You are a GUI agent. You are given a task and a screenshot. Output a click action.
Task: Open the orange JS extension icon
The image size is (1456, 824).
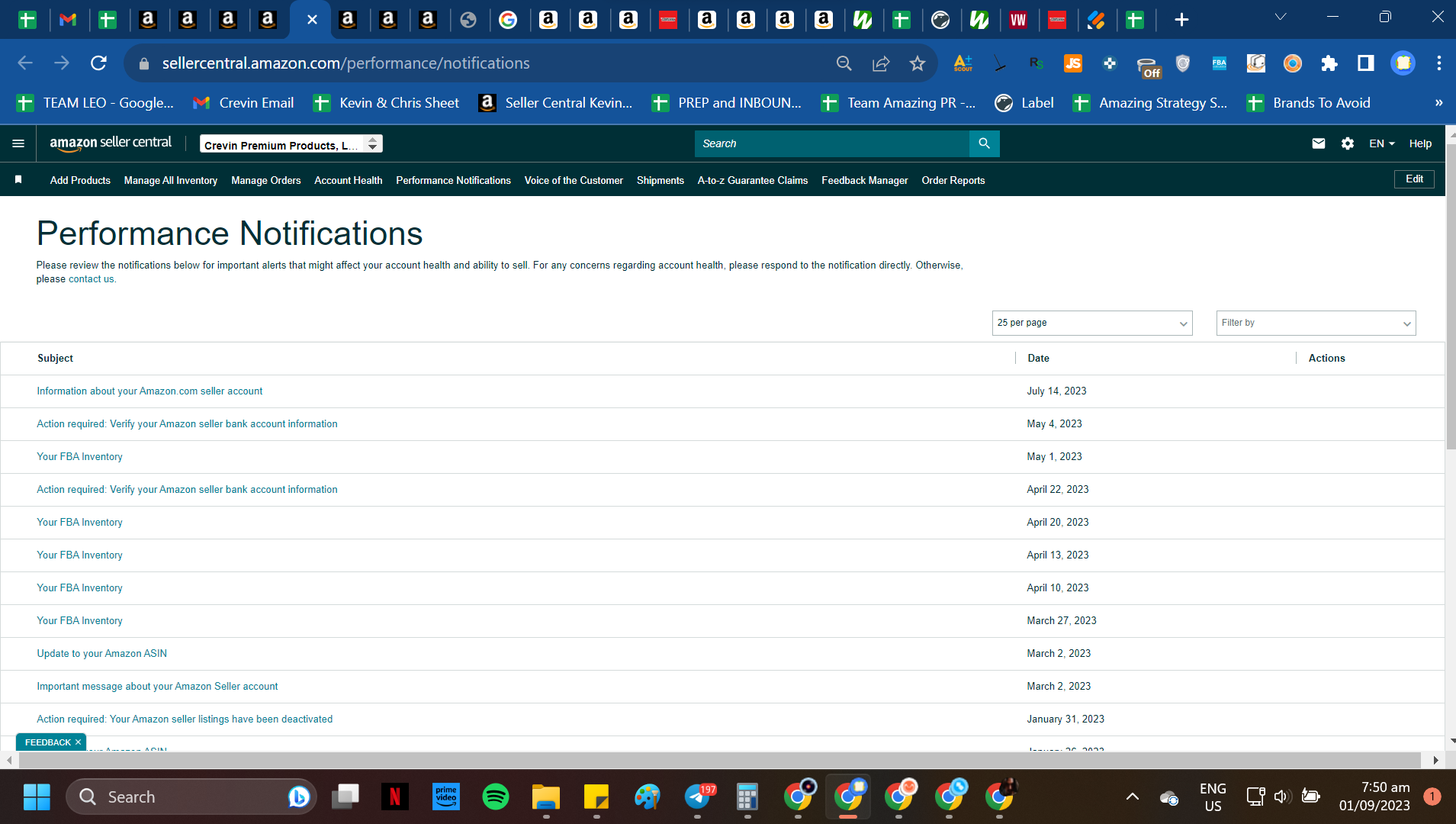[1073, 63]
